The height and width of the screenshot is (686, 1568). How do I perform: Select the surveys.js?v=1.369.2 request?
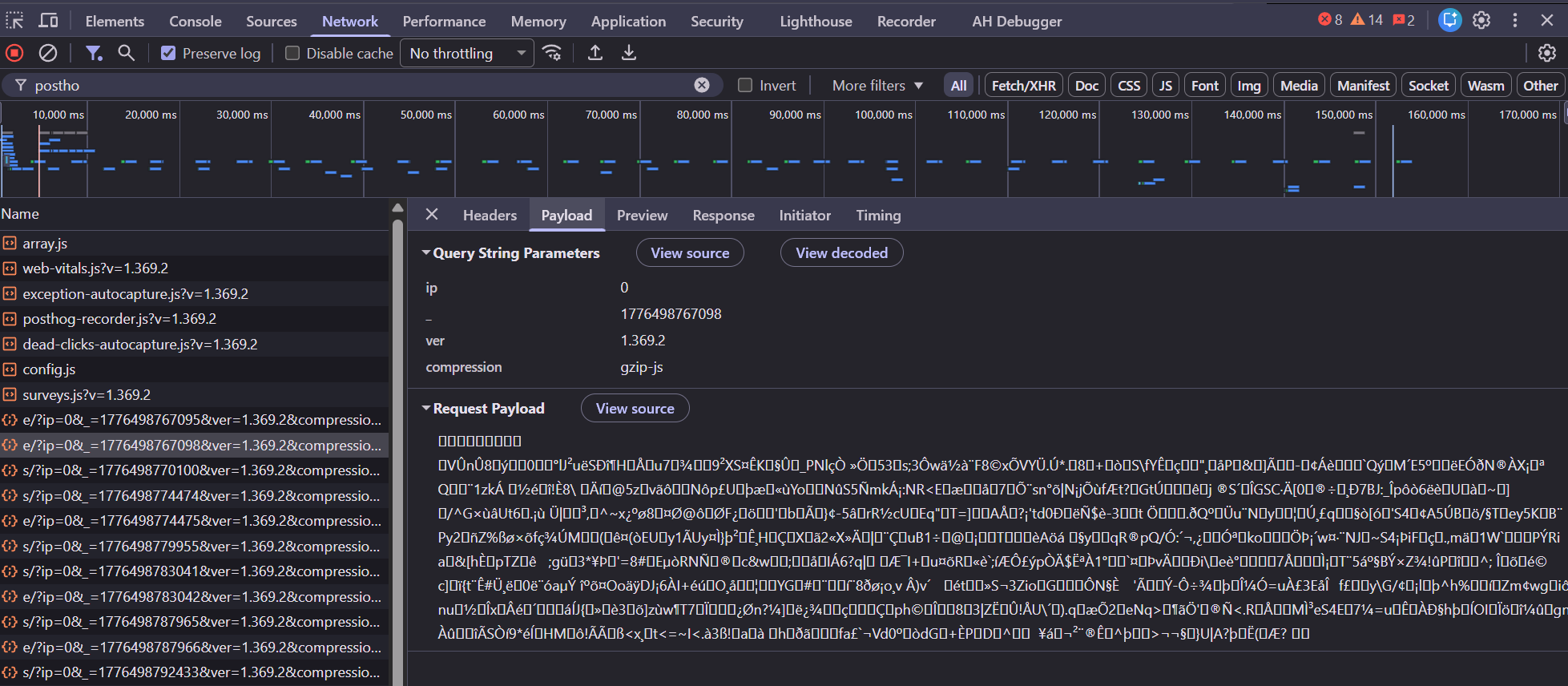point(195,394)
